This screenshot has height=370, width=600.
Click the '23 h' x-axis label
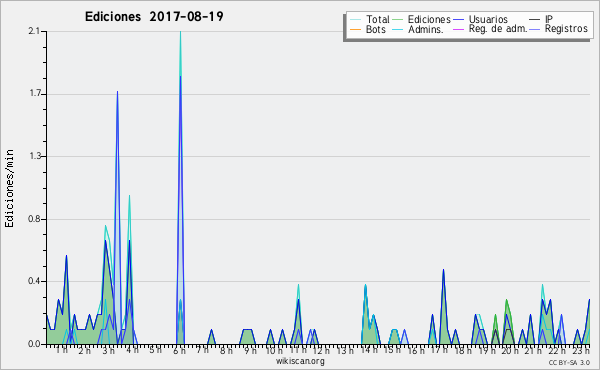coord(580,350)
